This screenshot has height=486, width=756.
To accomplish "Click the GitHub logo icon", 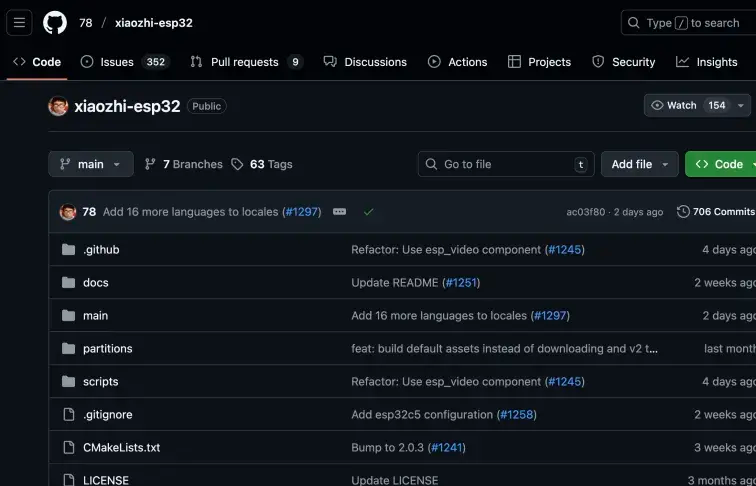I will 55,22.
